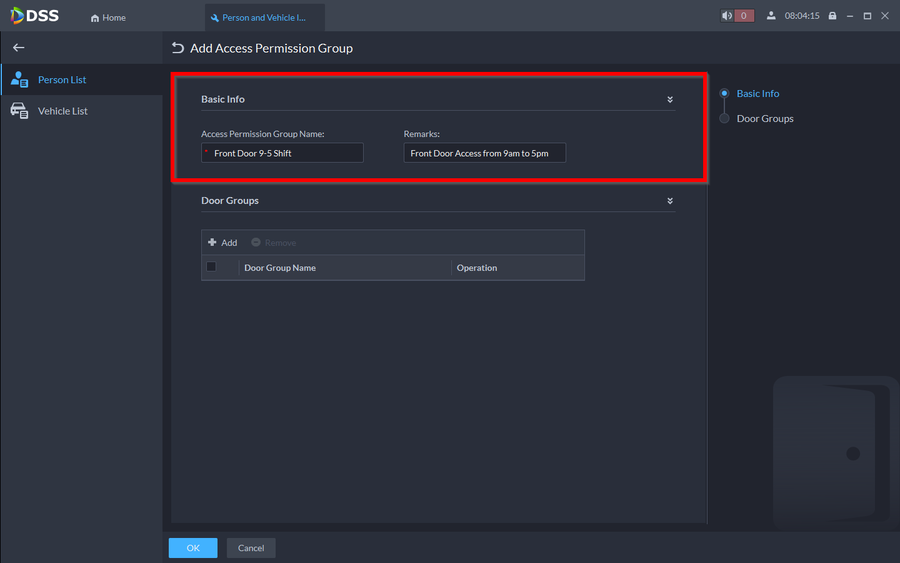Click the Vehicle List car icon
900x563 pixels.
click(19, 111)
